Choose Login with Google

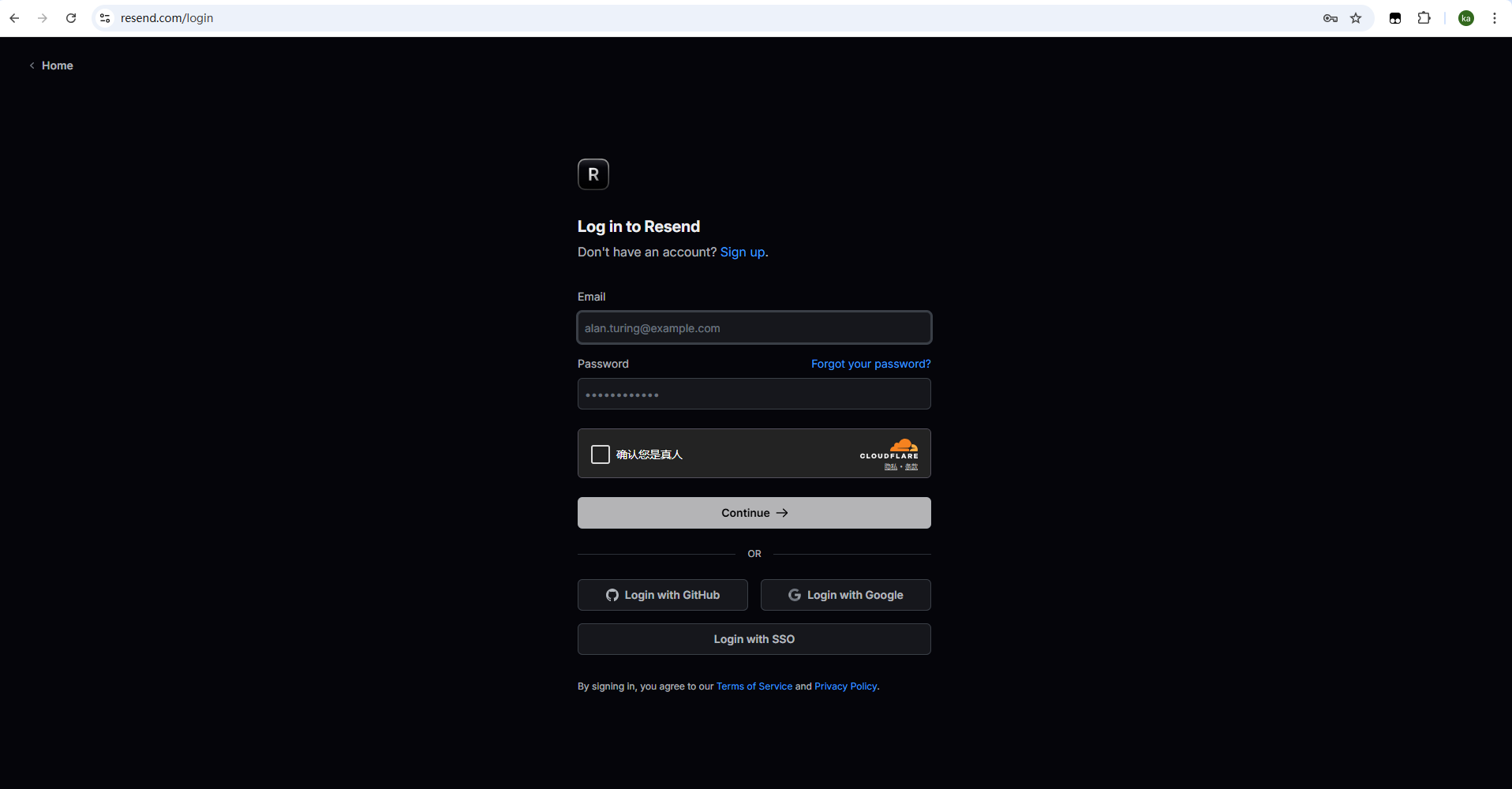[845, 595]
